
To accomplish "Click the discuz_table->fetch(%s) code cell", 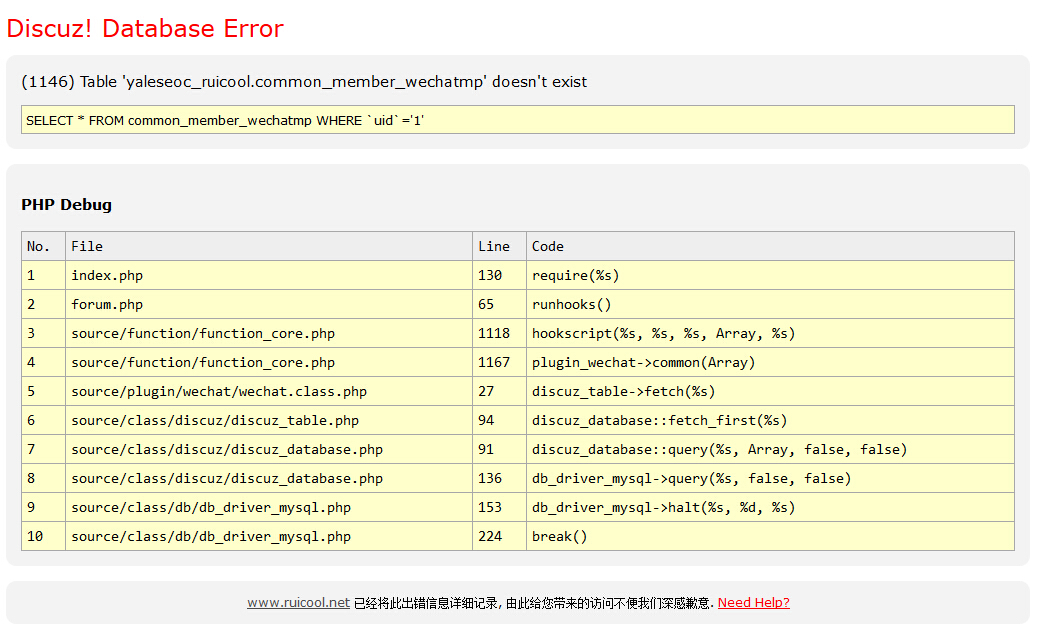I will tap(770, 391).
